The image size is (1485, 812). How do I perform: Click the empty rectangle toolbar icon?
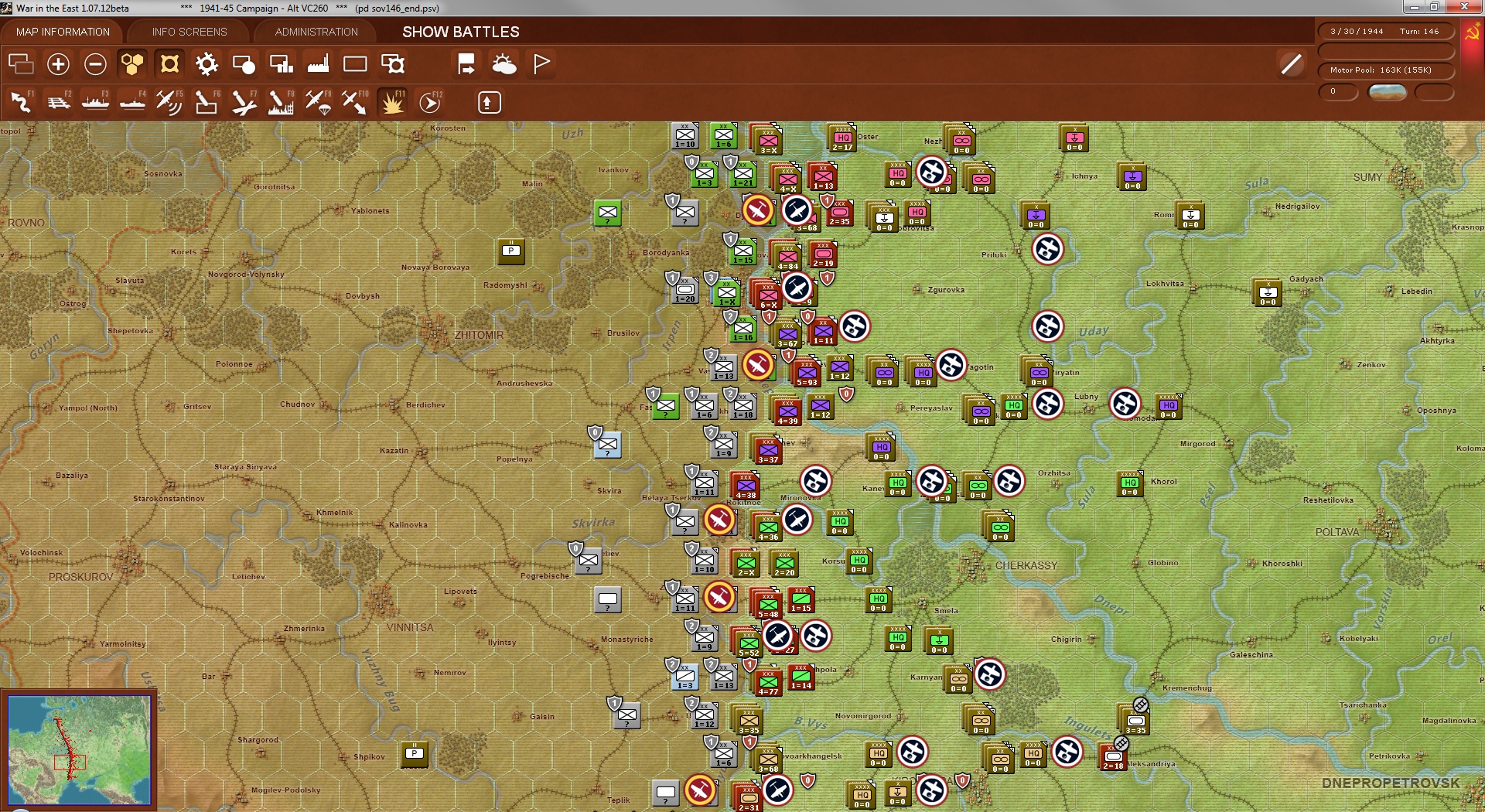click(355, 64)
